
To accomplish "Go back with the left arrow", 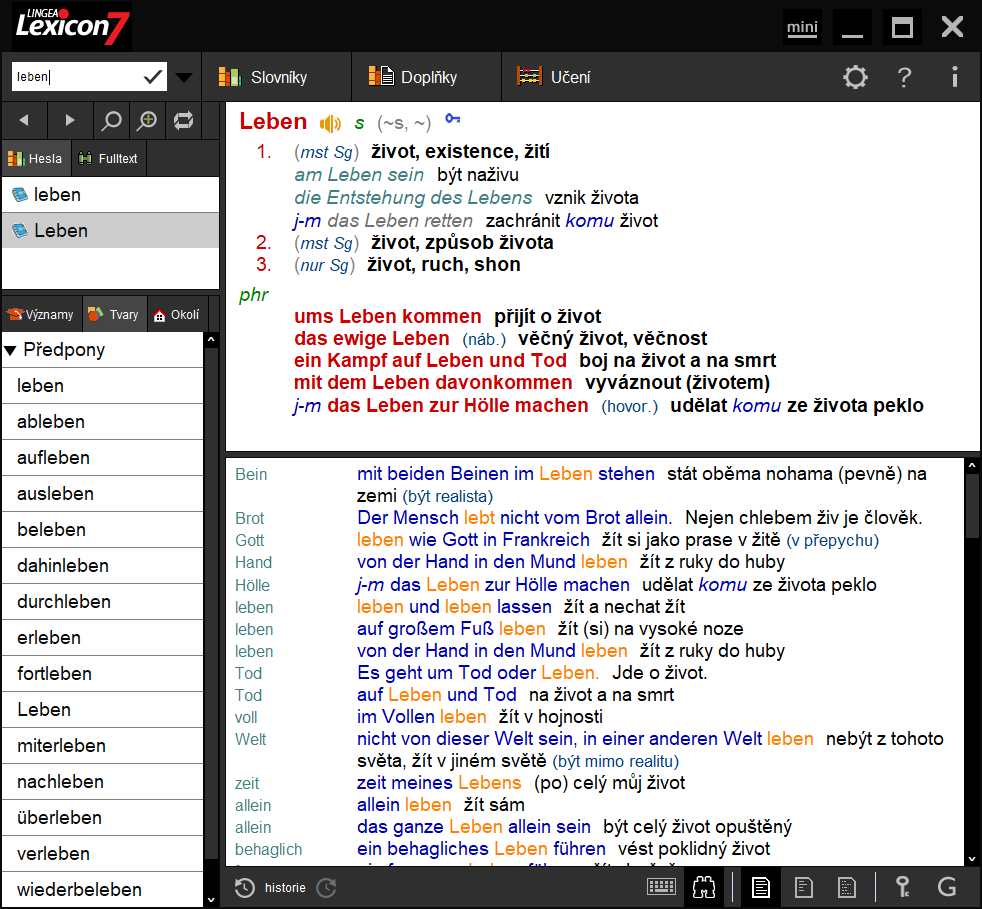I will point(24,120).
